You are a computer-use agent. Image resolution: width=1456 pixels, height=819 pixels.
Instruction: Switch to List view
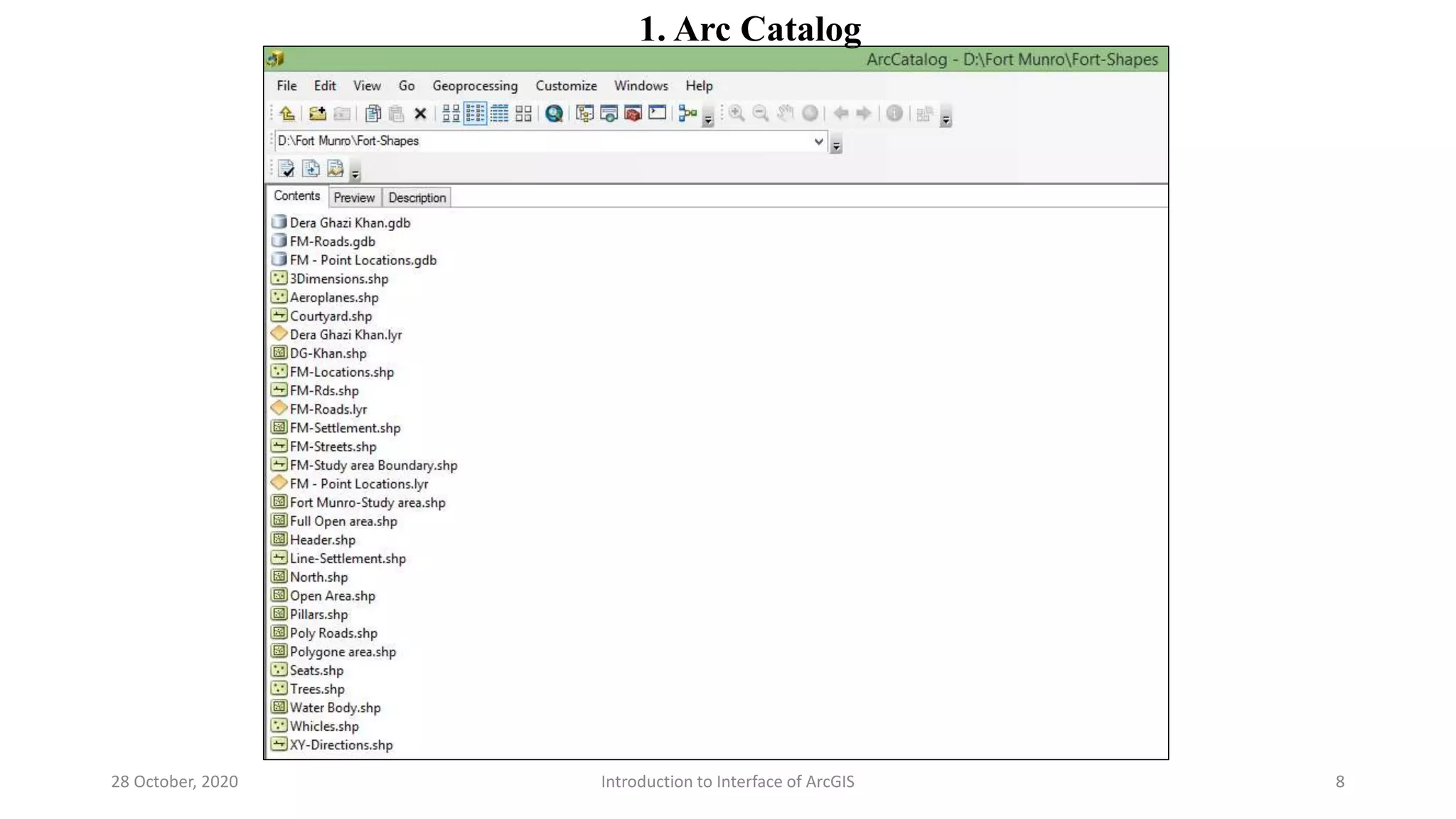click(x=475, y=113)
